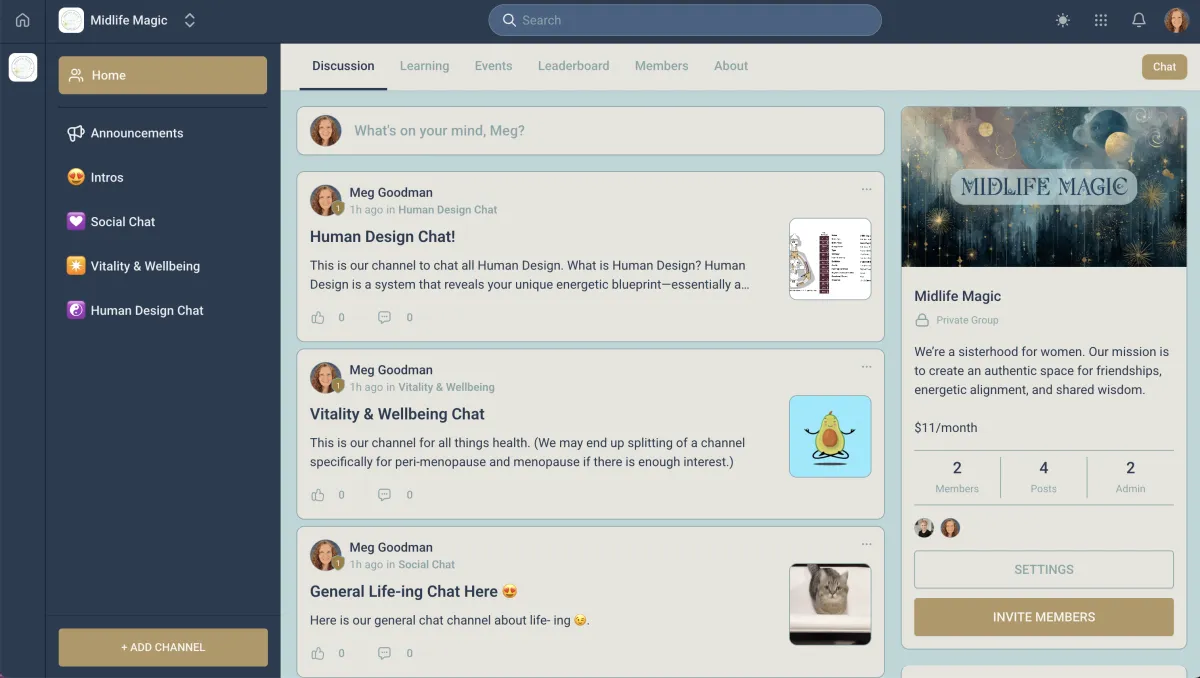
Task: Click the Midlife Magic logo in header
Action: [71, 20]
